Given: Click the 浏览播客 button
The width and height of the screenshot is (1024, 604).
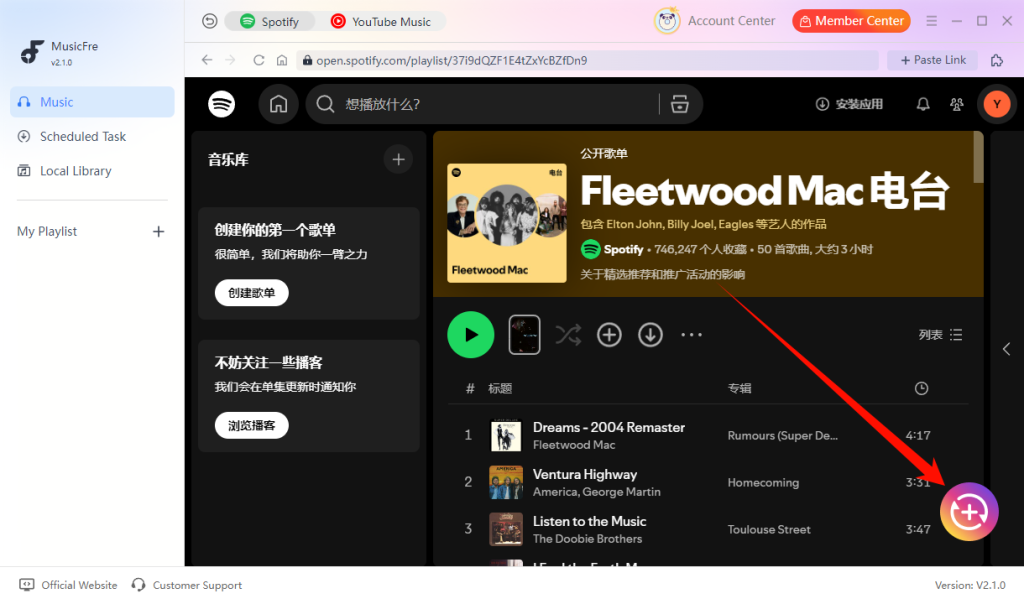Looking at the screenshot, I should pos(251,425).
